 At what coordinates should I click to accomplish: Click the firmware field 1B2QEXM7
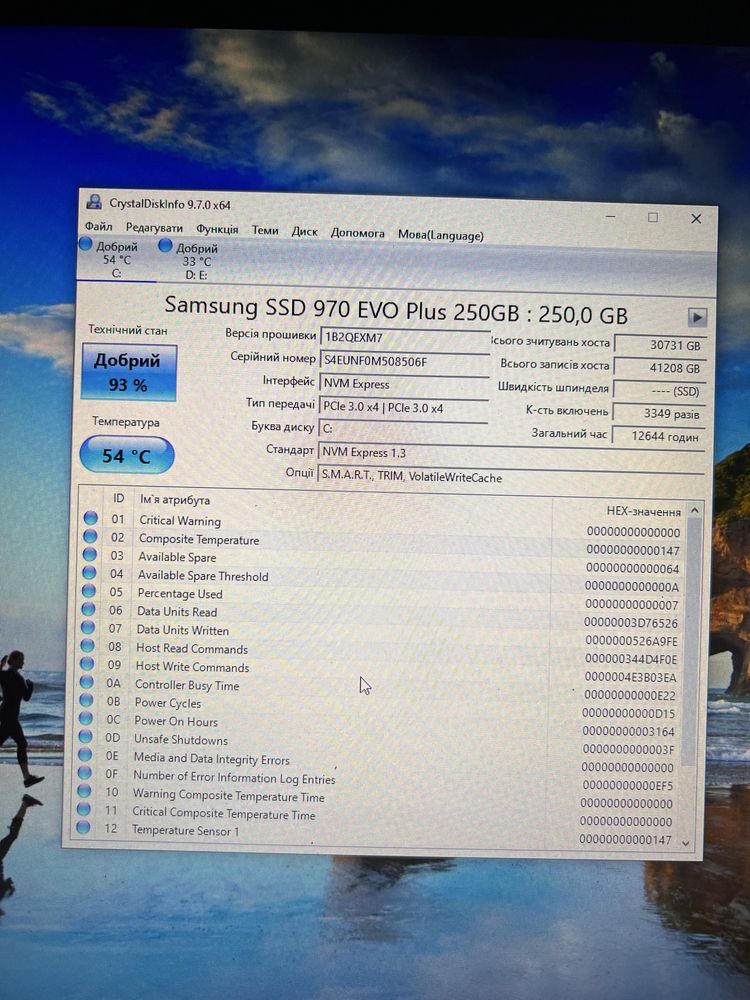[404, 338]
